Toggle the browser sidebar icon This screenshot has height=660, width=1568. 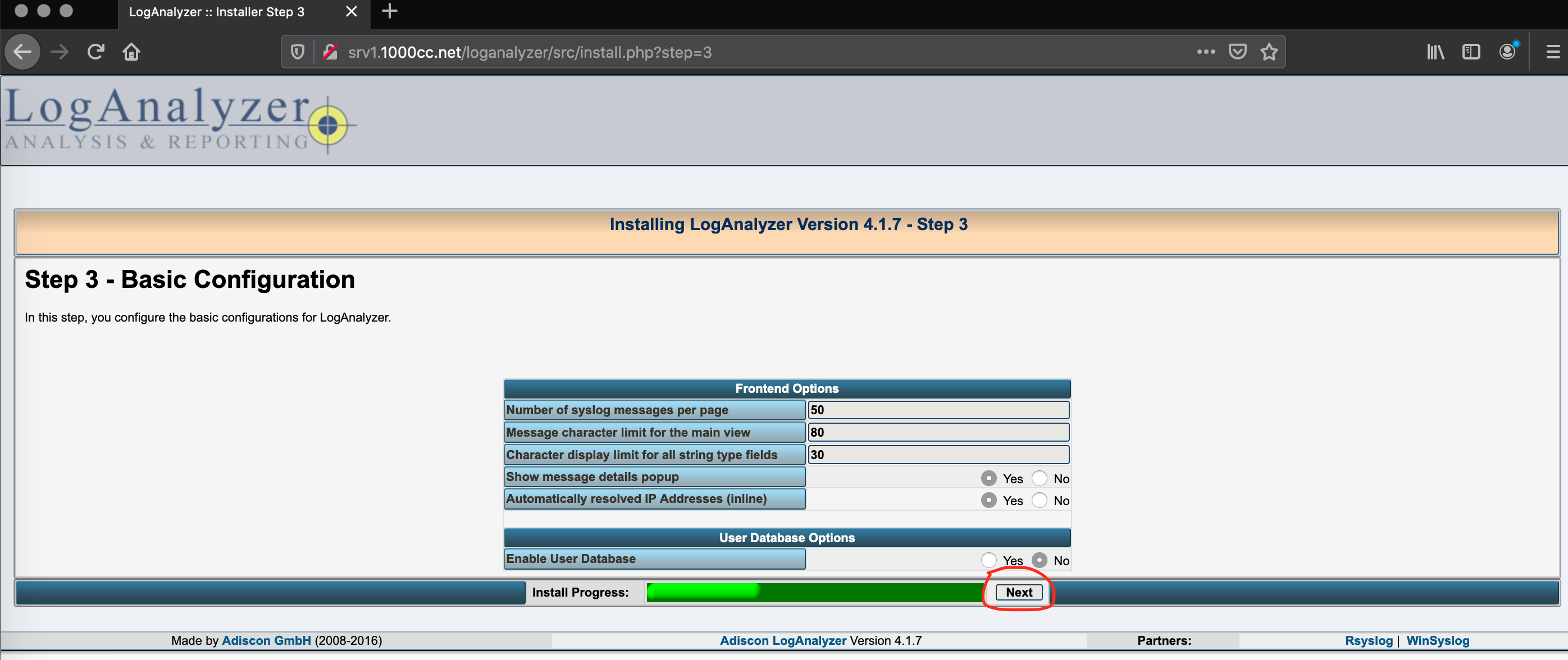tap(1471, 52)
